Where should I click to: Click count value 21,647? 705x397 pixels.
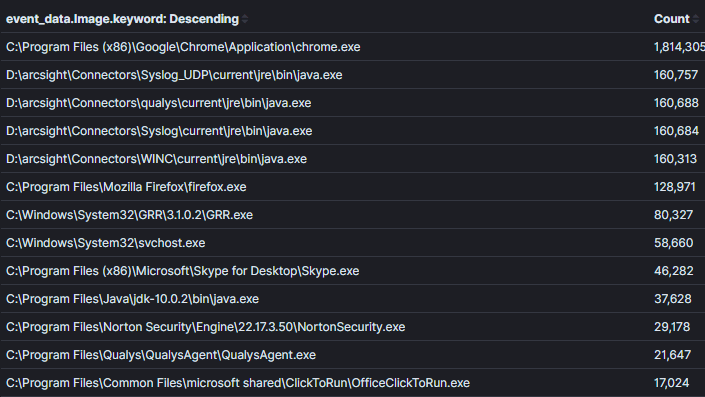pyautogui.click(x=672, y=355)
